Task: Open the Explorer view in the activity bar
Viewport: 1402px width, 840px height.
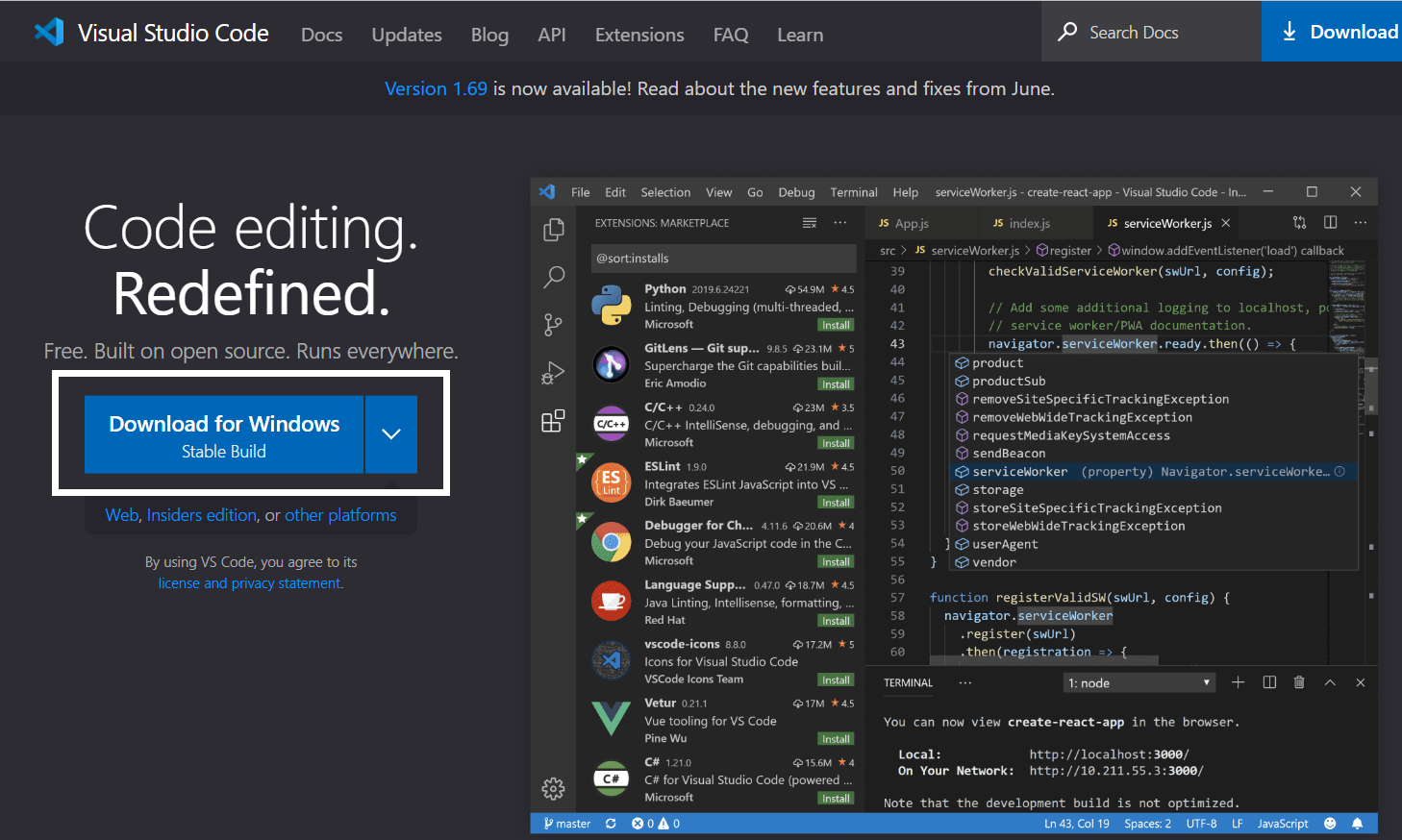Action: click(553, 230)
